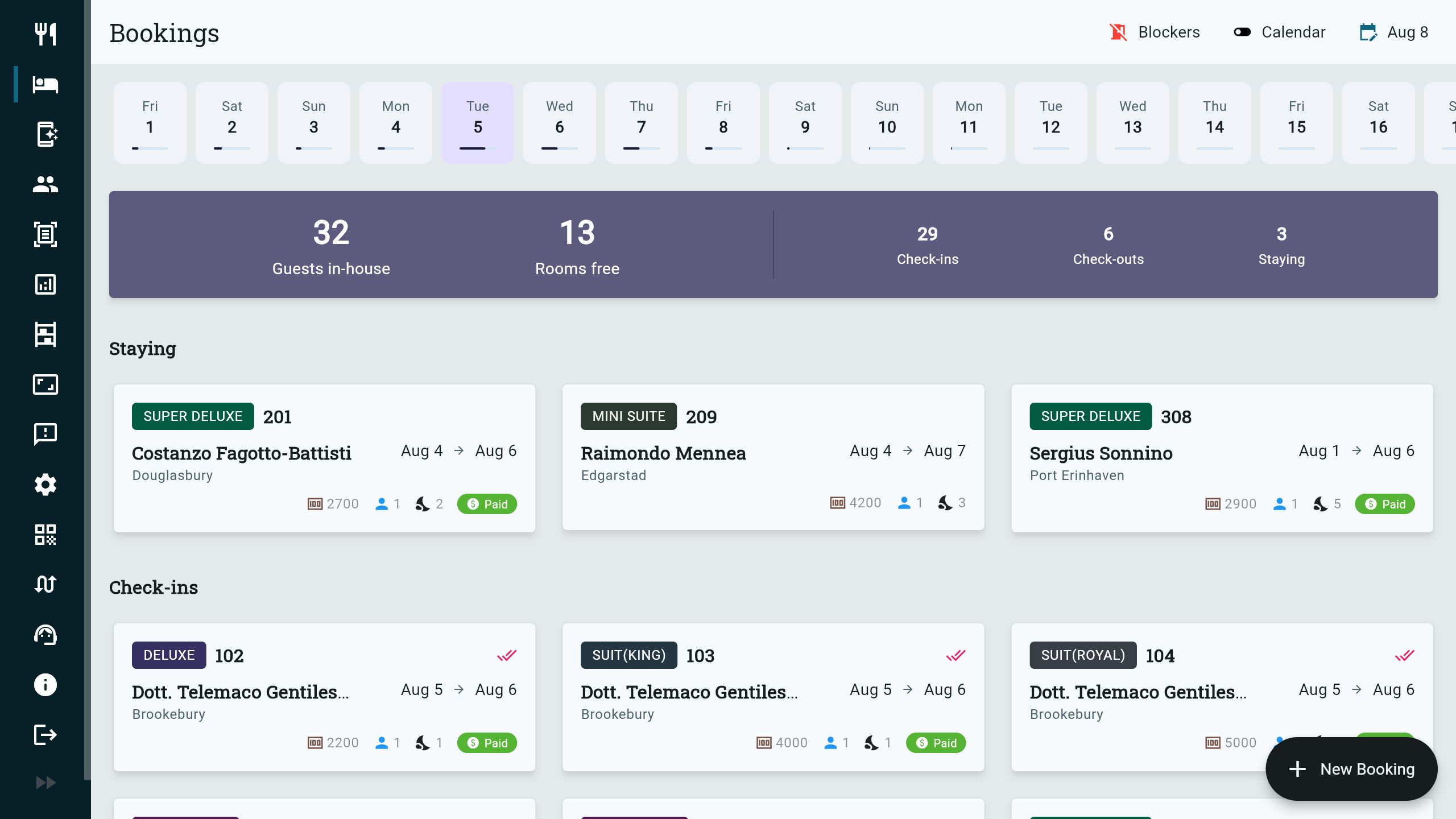1456x819 pixels.
Task: Select Tue 12 in date strip
Action: (x=1051, y=123)
